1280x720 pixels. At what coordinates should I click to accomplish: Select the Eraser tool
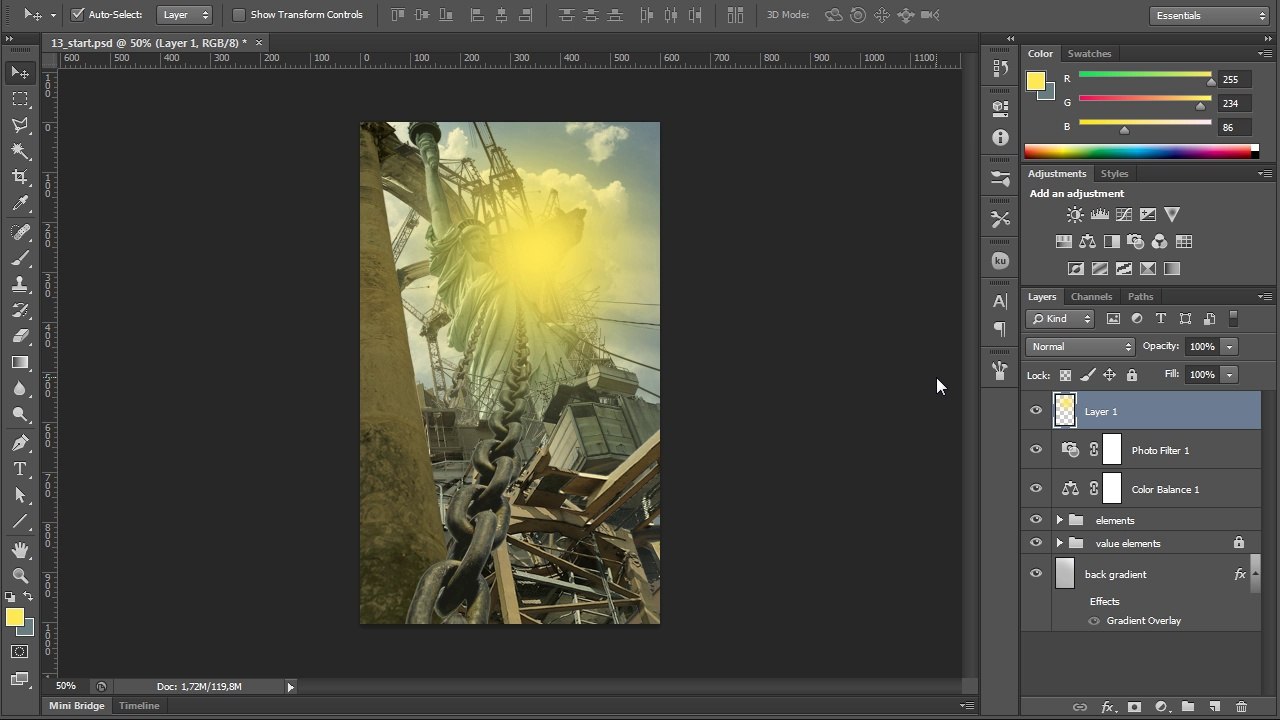[x=20, y=336]
